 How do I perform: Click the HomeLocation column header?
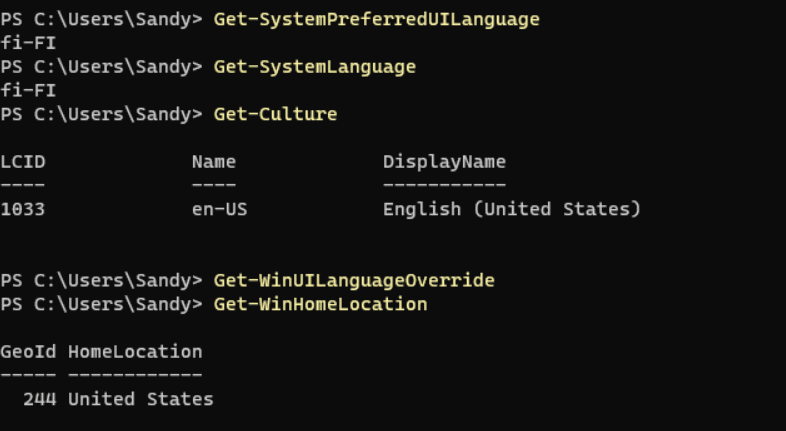[135, 352]
